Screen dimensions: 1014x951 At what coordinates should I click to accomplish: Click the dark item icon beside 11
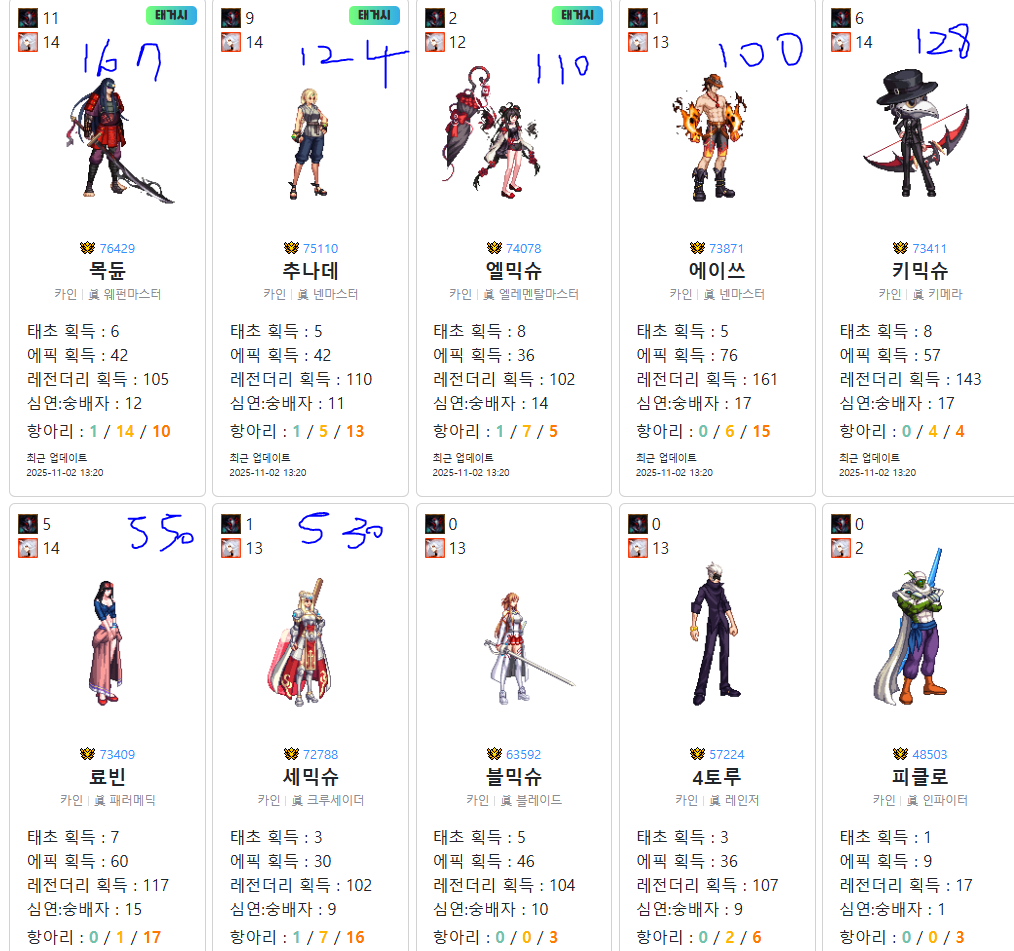click(x=28, y=18)
